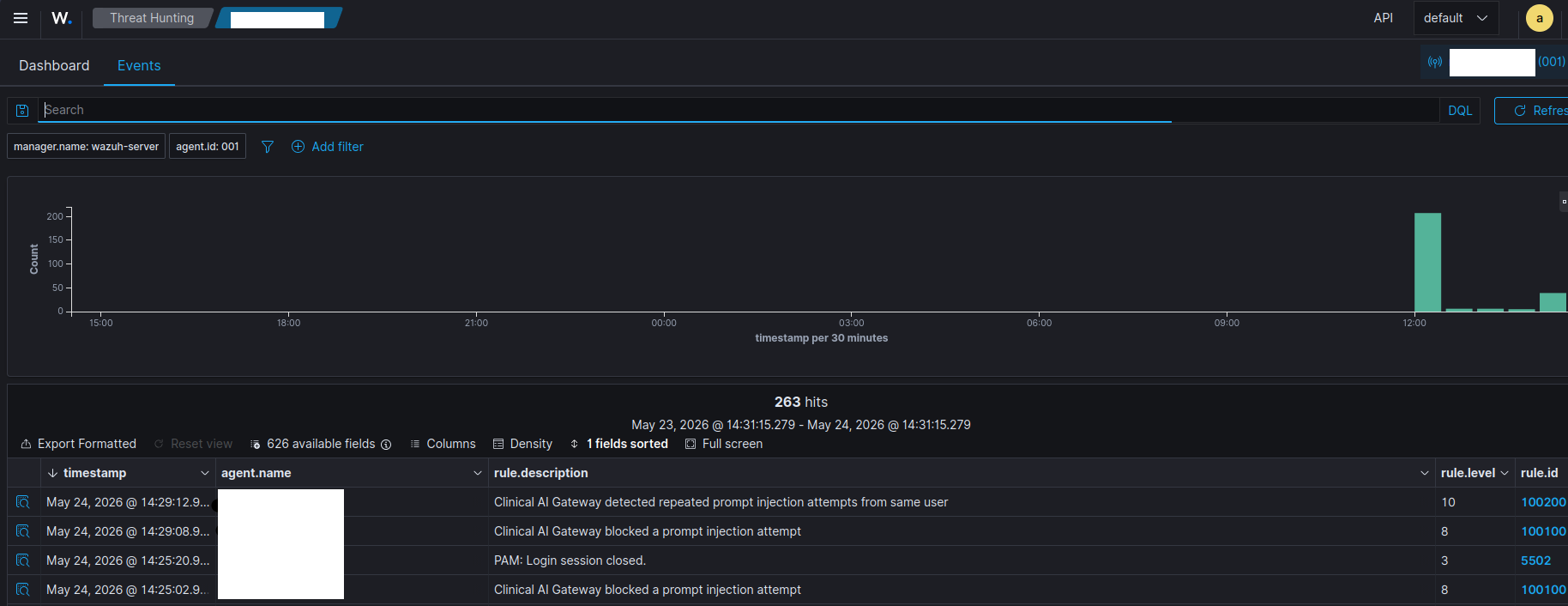Click the tallest histogram bar at 12:00
This screenshot has height=606, width=1568.
coord(1427,262)
